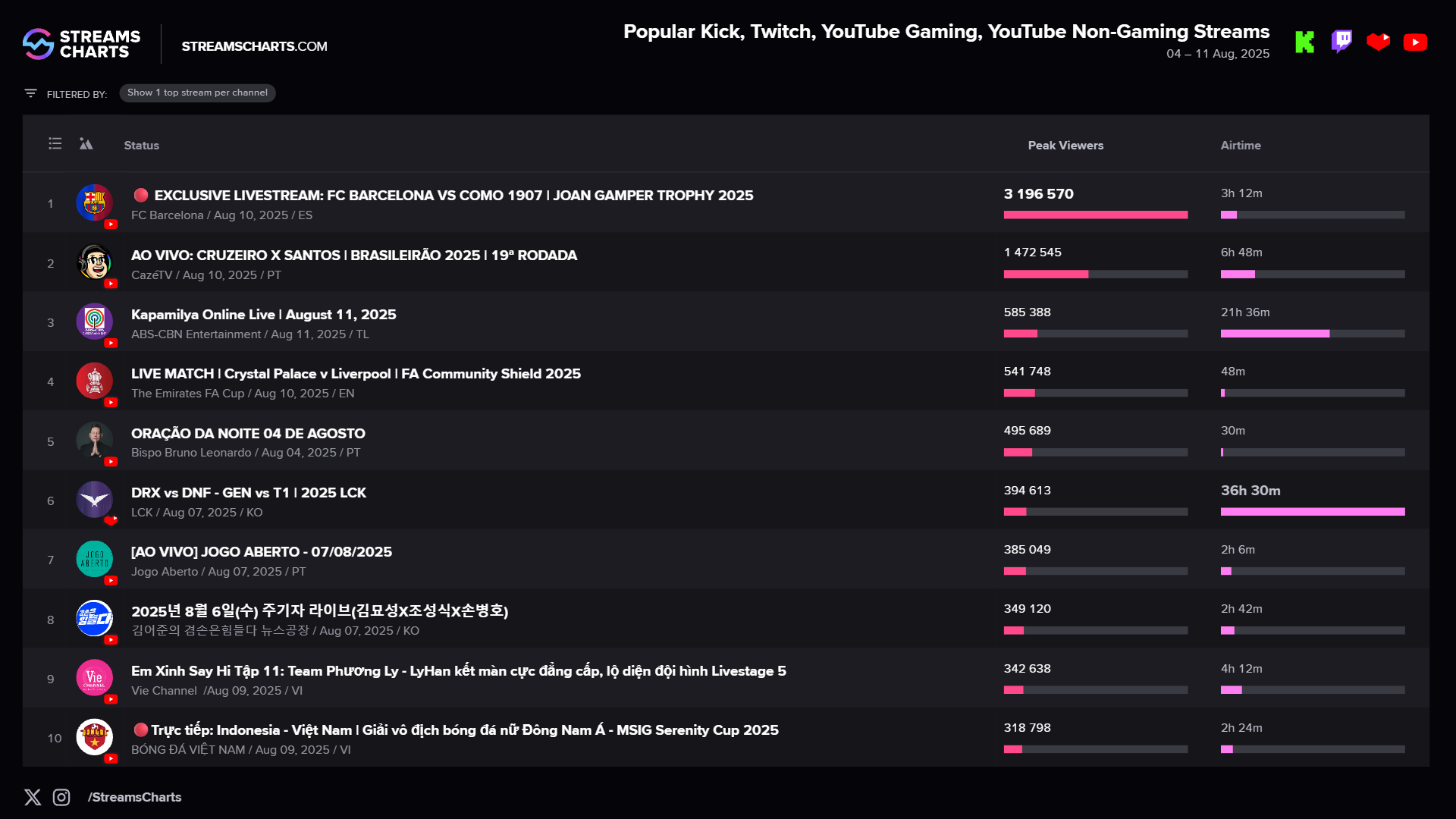Open the STREAMSCHARTS.COM link
The width and height of the screenshot is (1456, 819).
[x=255, y=46]
